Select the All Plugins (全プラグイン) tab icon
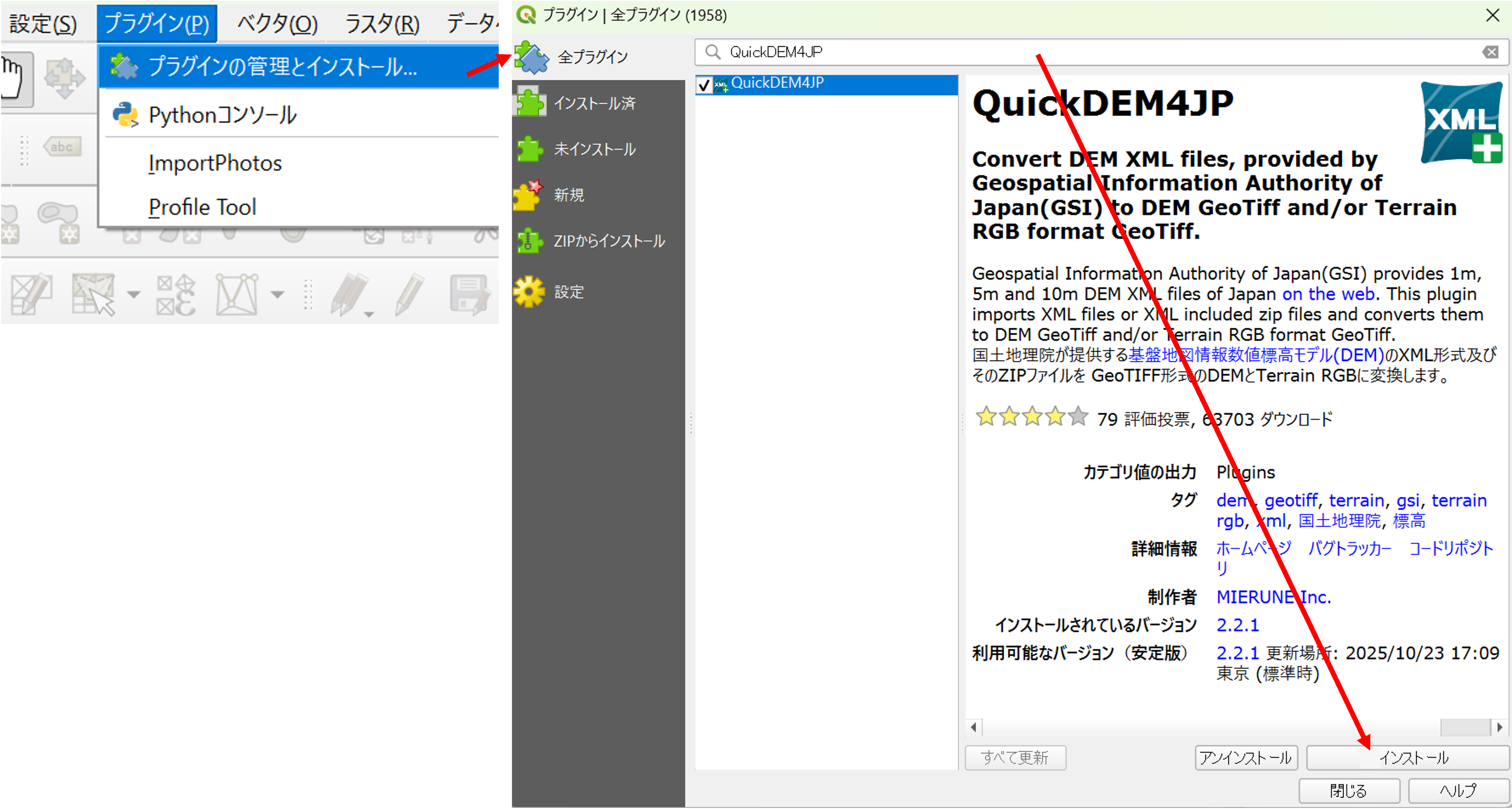This screenshot has width=1512, height=809. (532, 58)
